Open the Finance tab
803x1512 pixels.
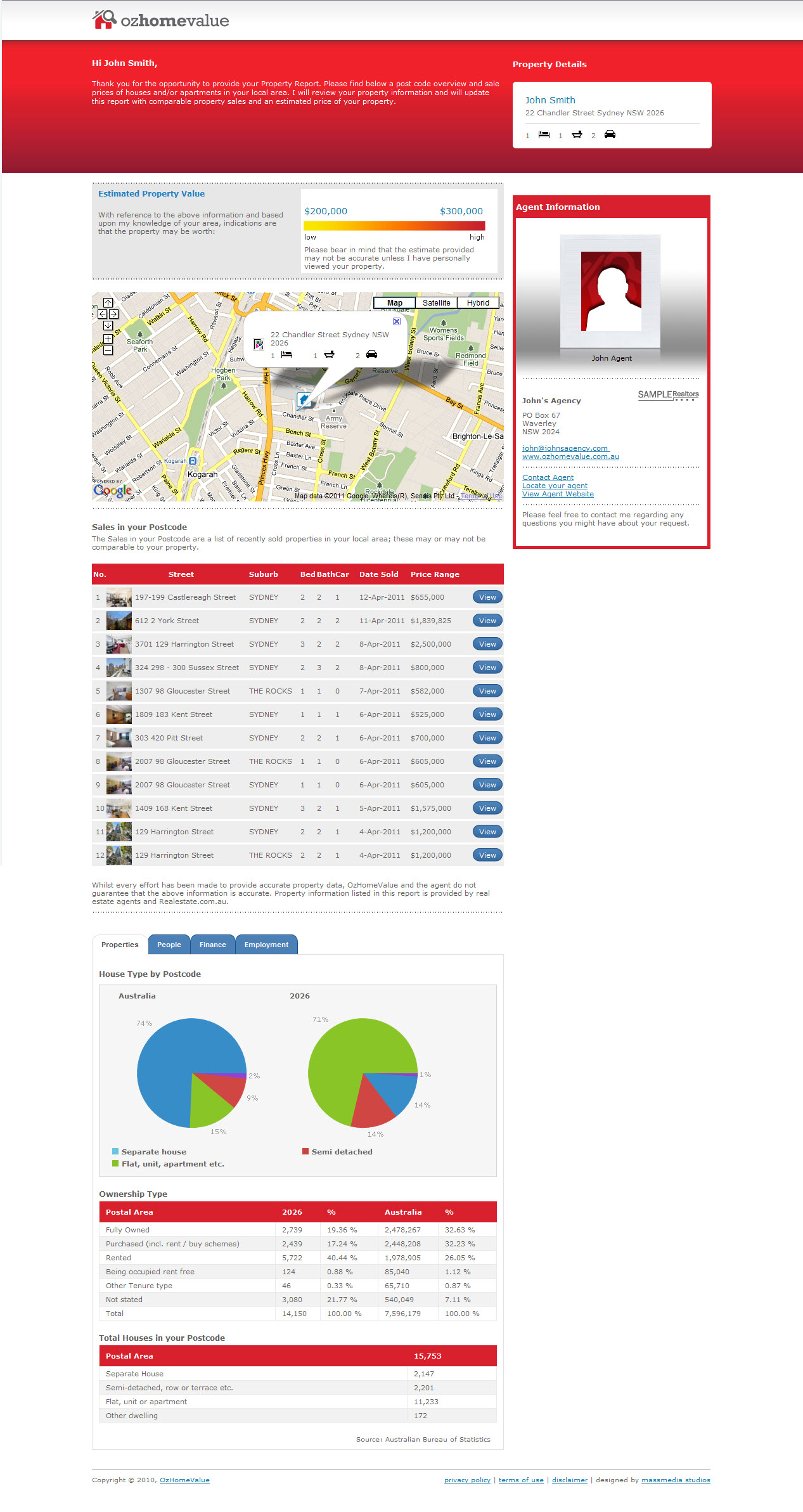tap(212, 945)
